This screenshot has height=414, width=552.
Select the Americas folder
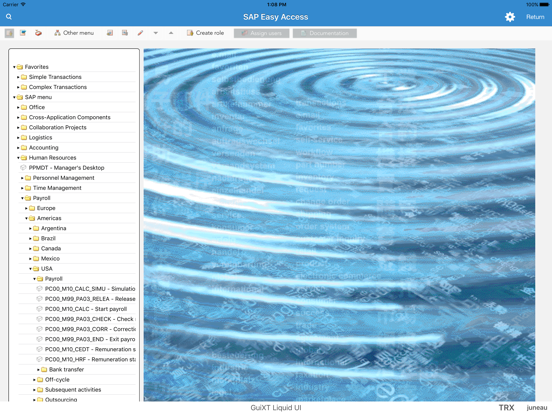pos(49,218)
